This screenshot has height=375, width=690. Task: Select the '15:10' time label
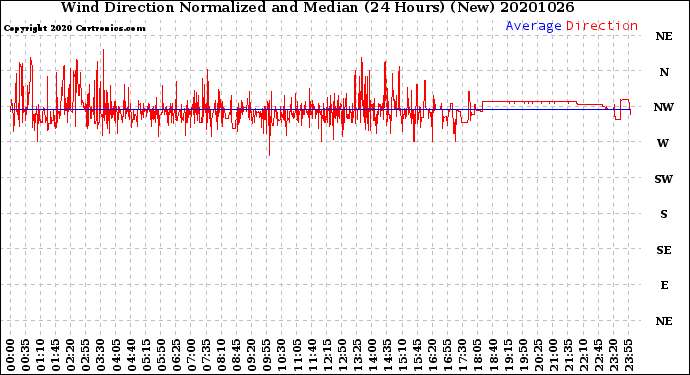[402, 355]
